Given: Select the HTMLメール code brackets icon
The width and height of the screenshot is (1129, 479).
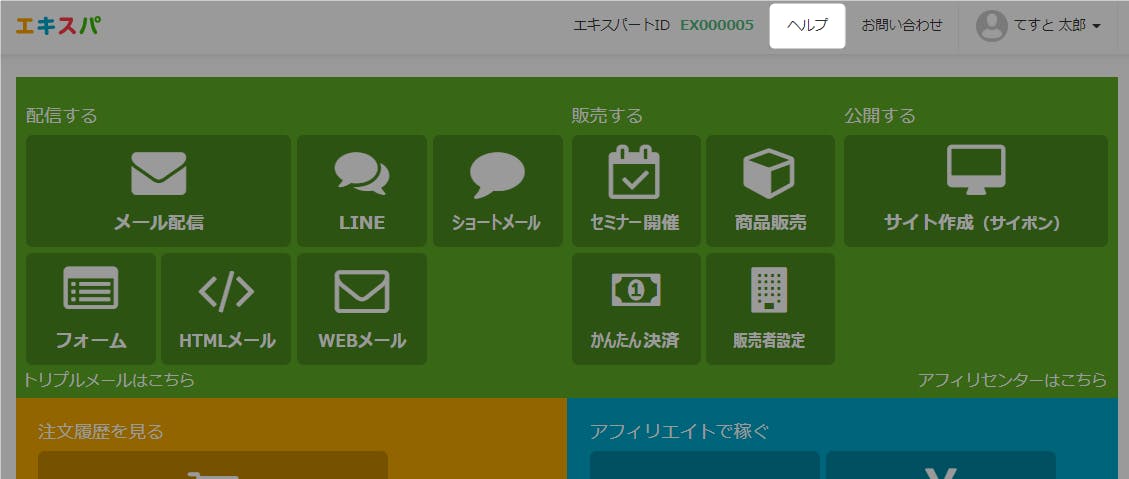Looking at the screenshot, I should point(226,291).
